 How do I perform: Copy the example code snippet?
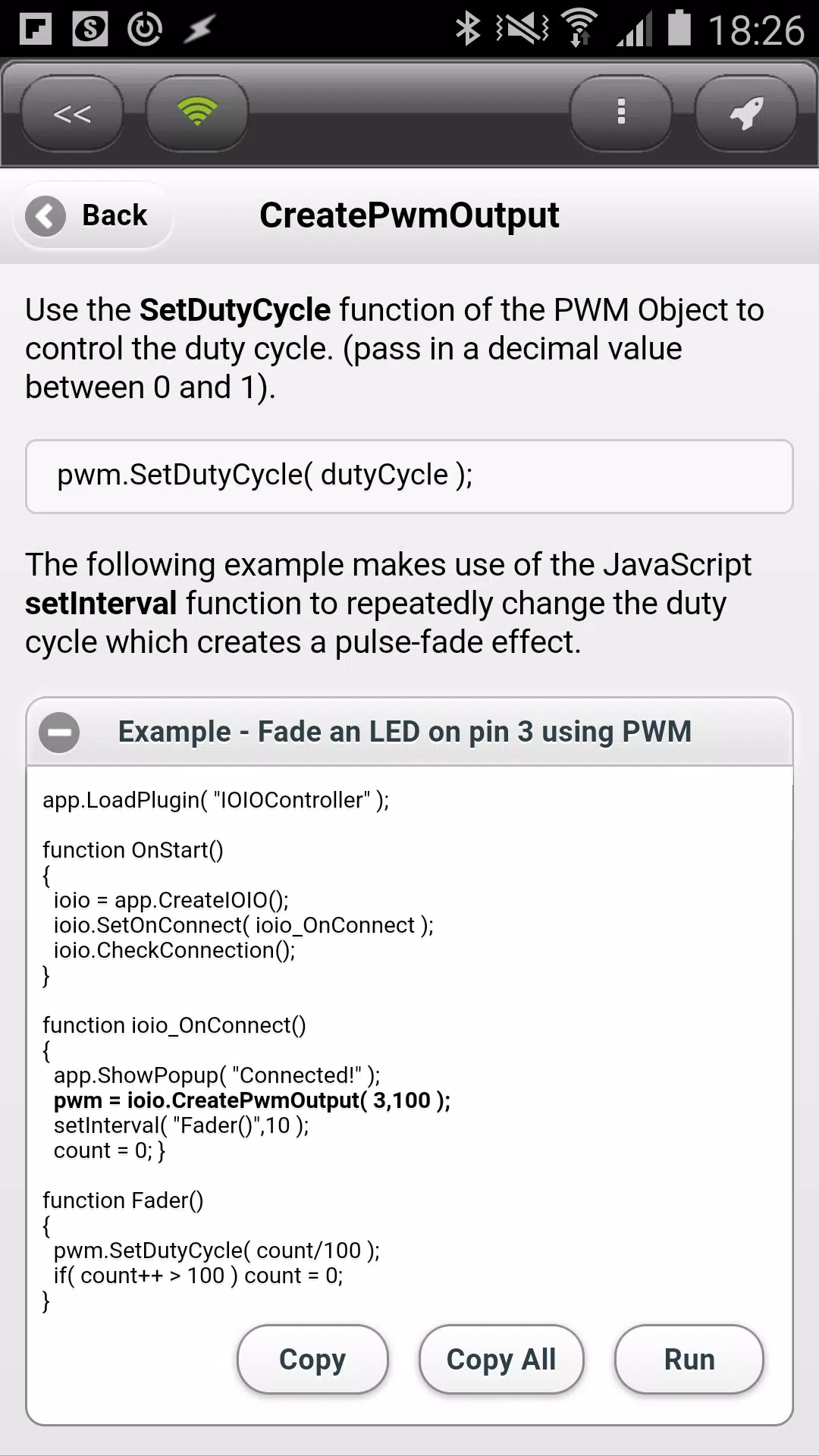point(312,1360)
